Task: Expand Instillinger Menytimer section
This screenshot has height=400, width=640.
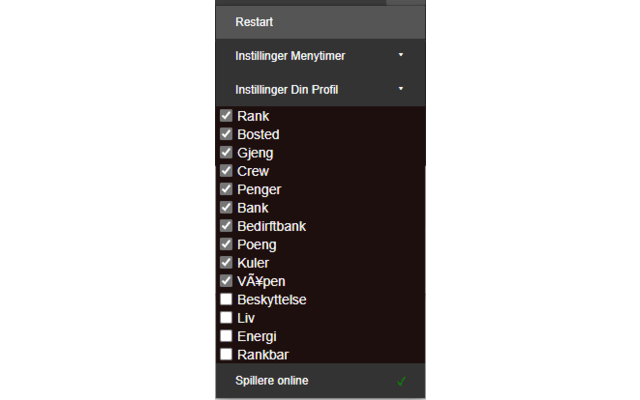Action: coord(290,56)
